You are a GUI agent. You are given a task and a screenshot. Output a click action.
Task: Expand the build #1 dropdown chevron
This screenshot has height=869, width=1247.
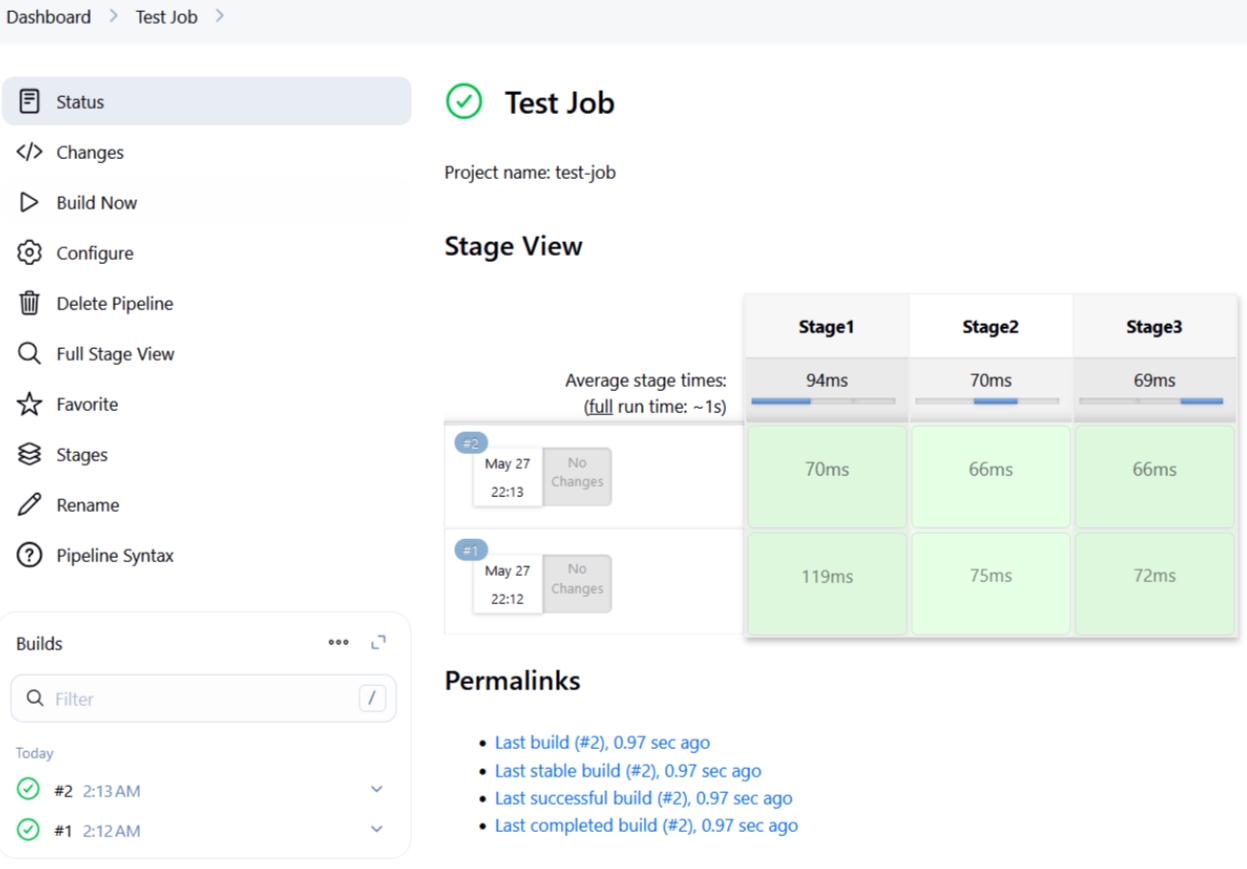click(377, 830)
